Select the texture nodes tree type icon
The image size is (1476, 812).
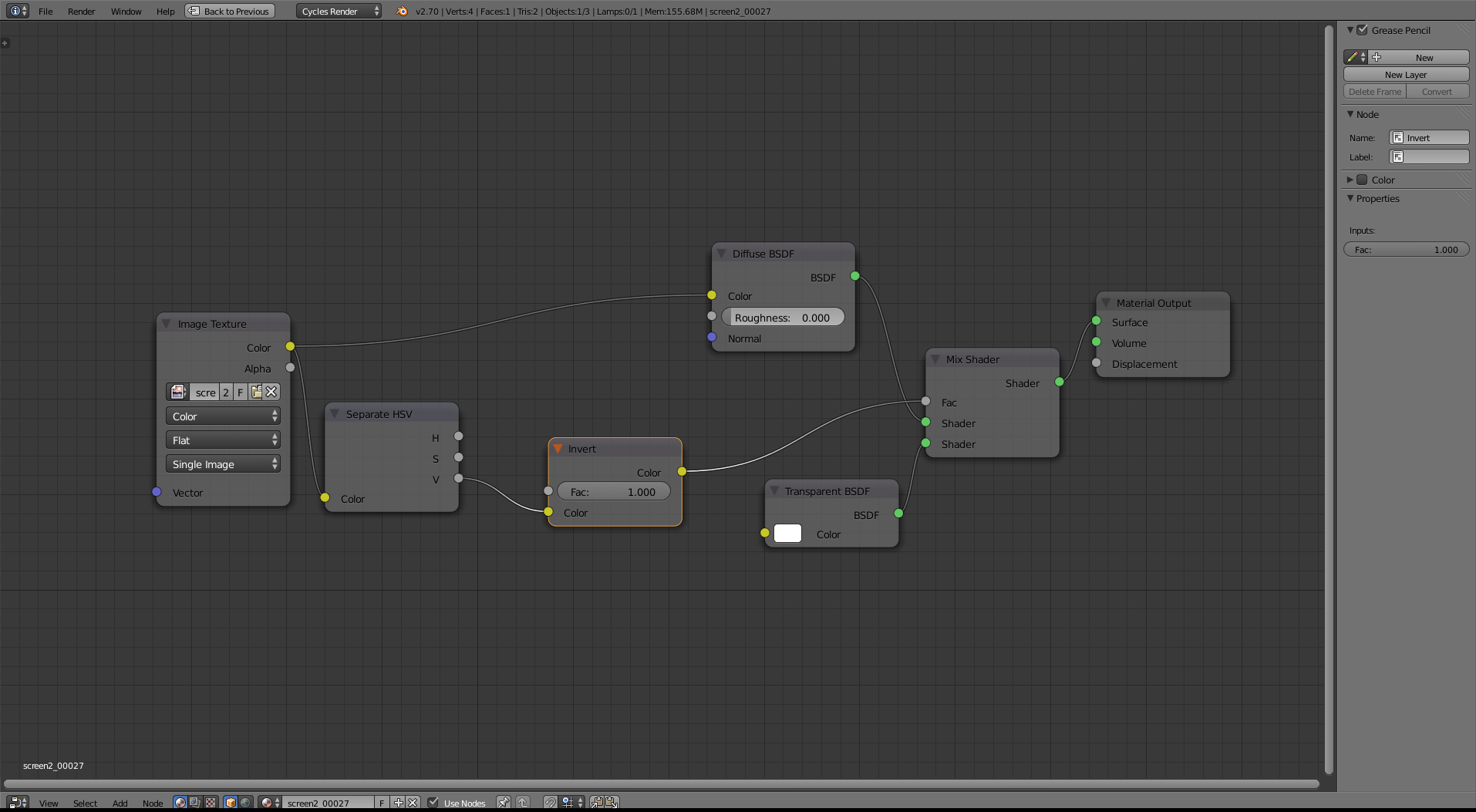pos(210,803)
